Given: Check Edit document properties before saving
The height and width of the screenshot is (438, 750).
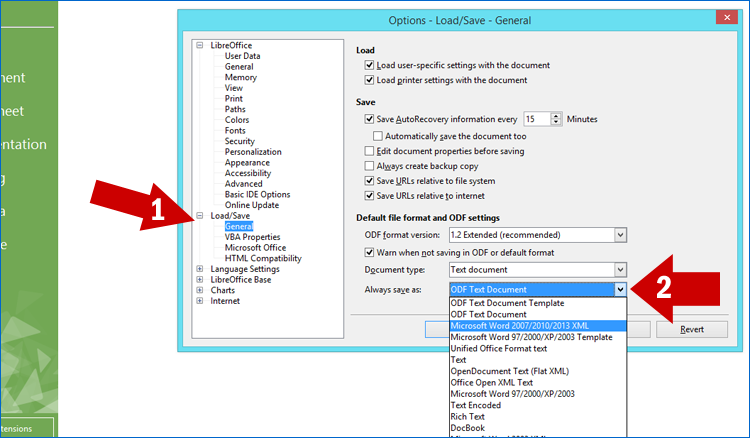Looking at the screenshot, I should tap(370, 150).
